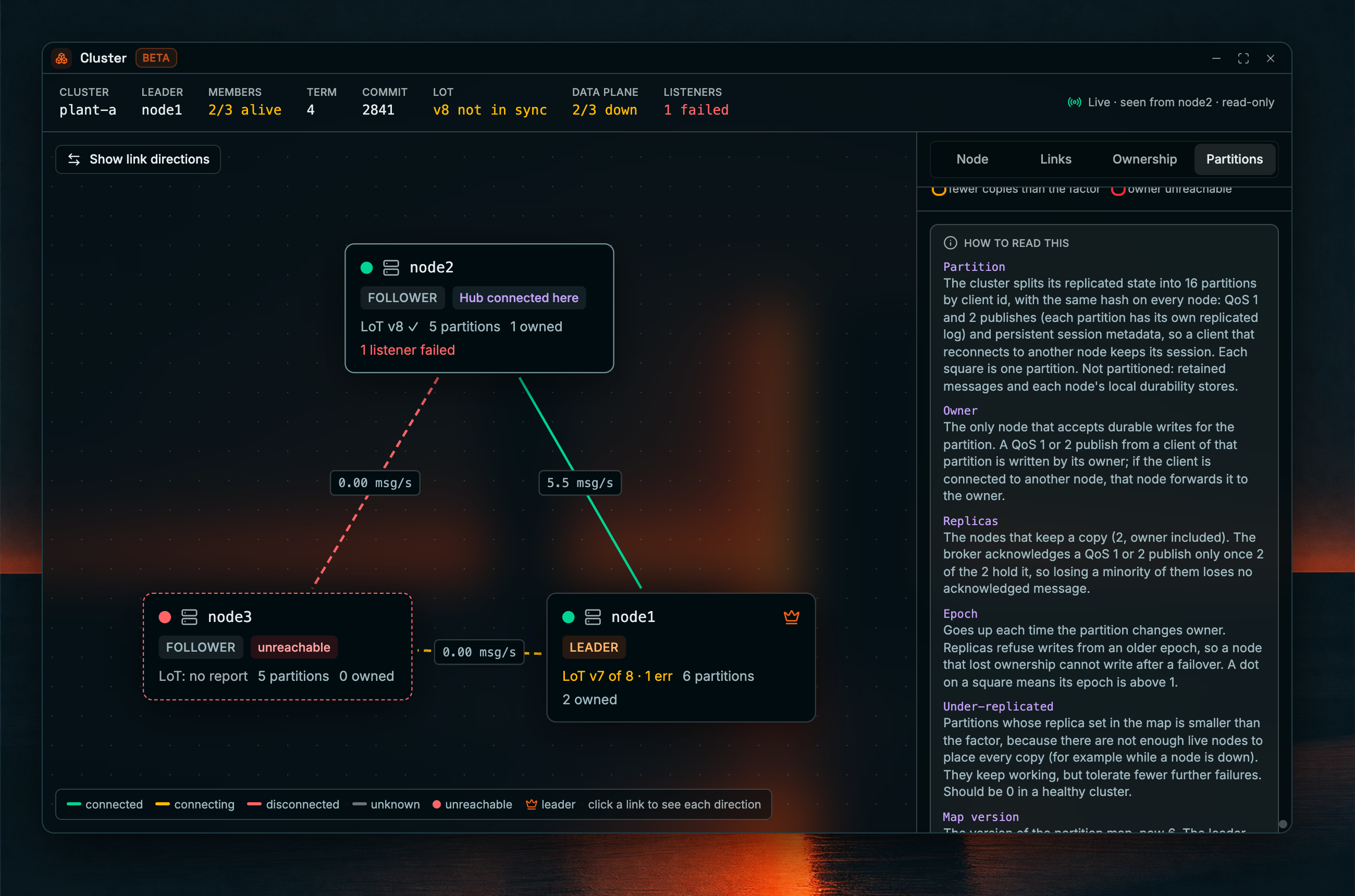Screen dimensions: 1355x896
Task: Click the scrollbar thumb in the right panel
Action: [1283, 824]
